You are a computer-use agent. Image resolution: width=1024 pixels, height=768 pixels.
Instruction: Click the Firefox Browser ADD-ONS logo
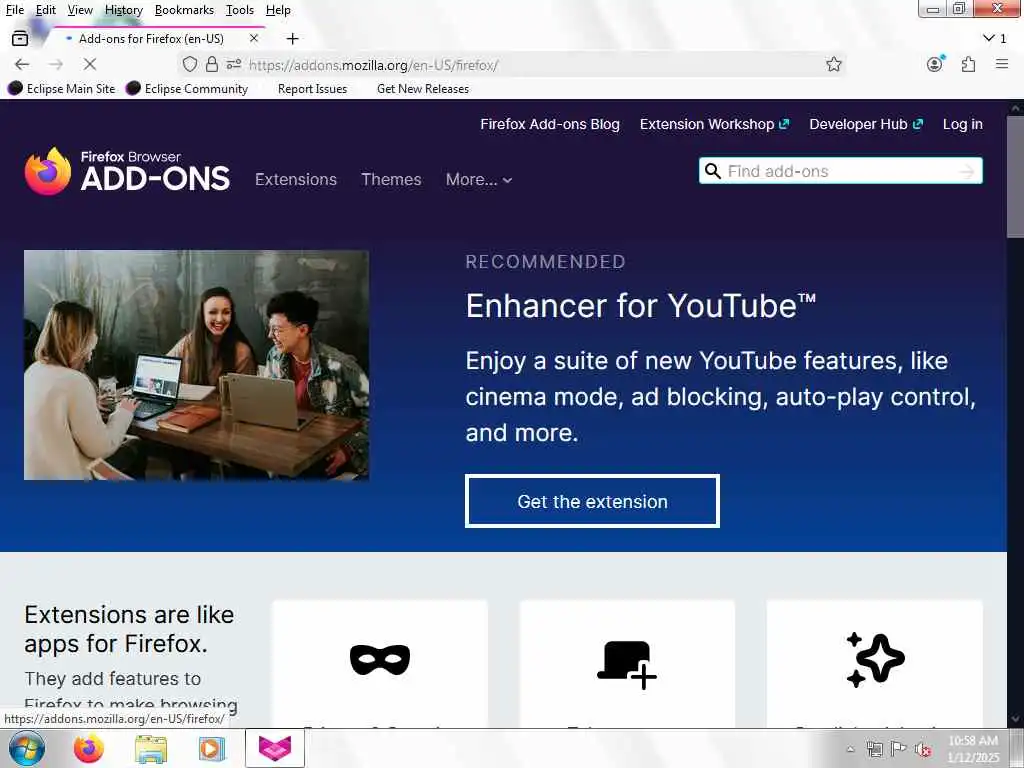(127, 171)
